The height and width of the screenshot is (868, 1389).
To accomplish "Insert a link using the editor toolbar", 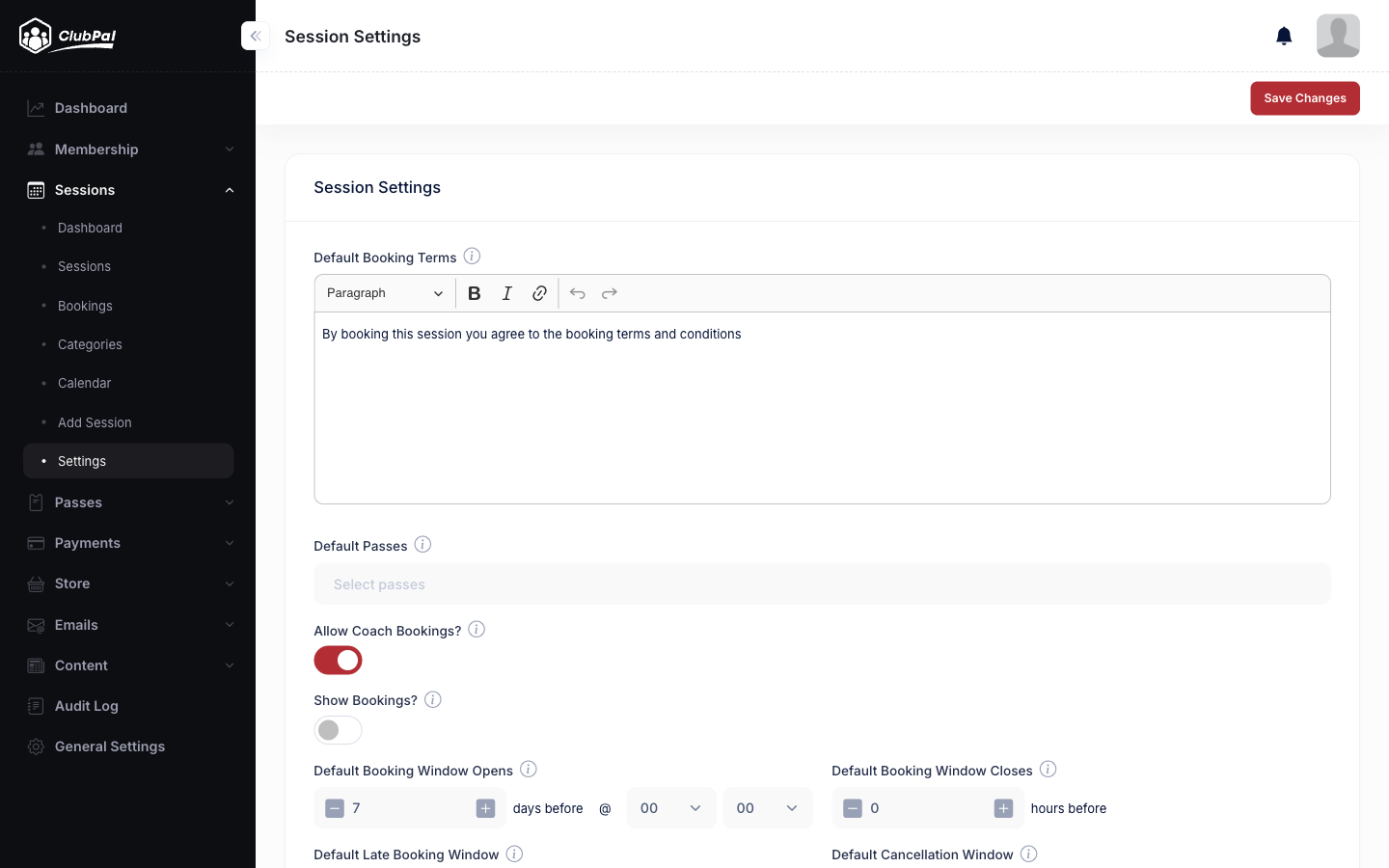I will (539, 293).
